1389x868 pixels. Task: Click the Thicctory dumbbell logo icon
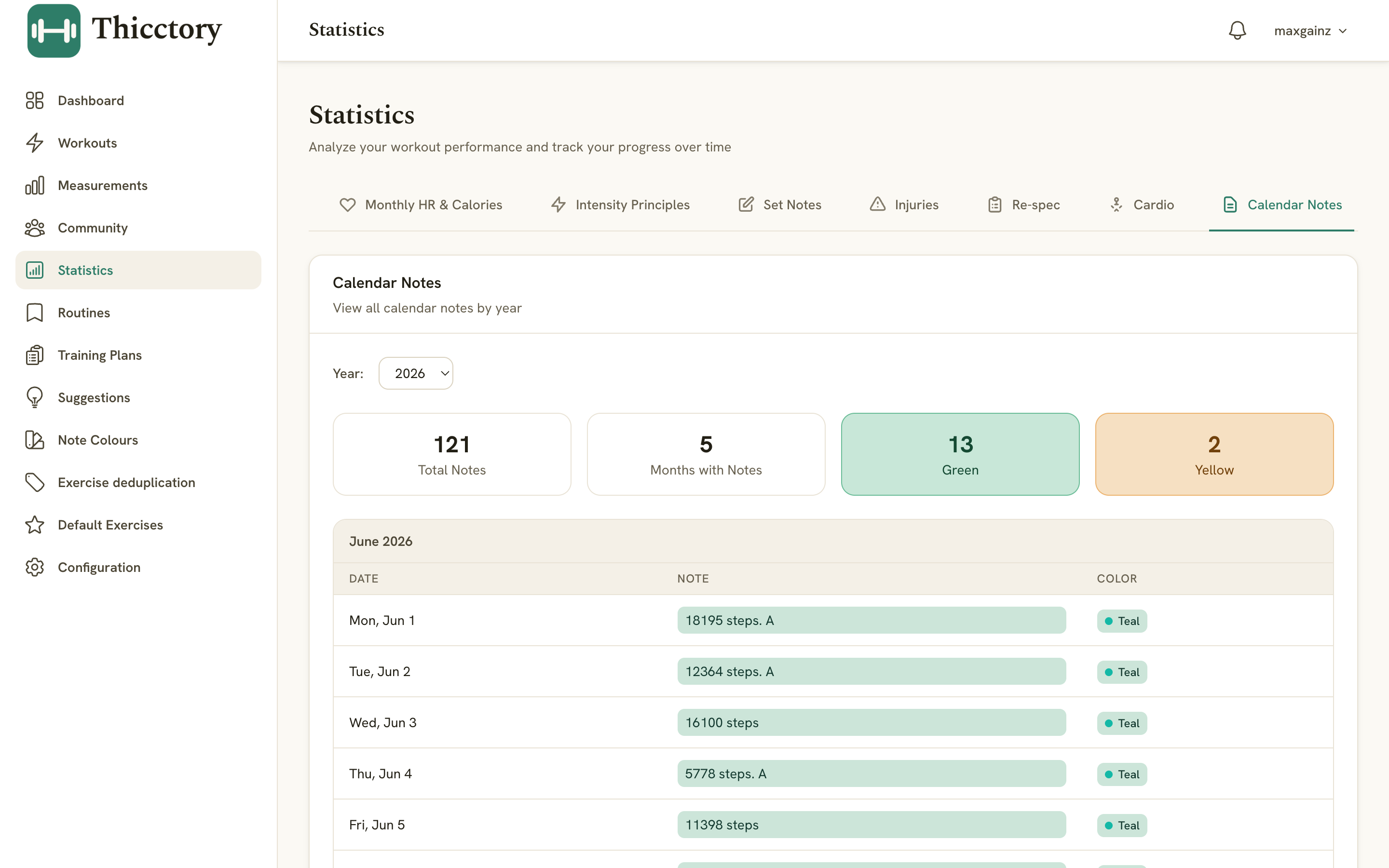(54, 31)
